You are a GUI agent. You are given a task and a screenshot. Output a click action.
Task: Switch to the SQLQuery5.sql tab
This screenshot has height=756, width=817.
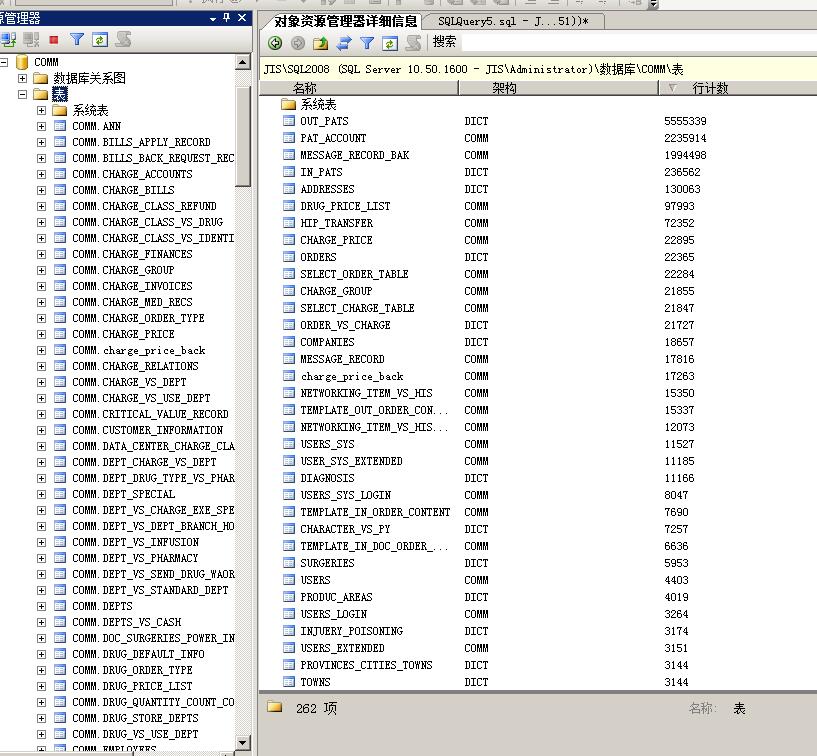(x=513, y=21)
